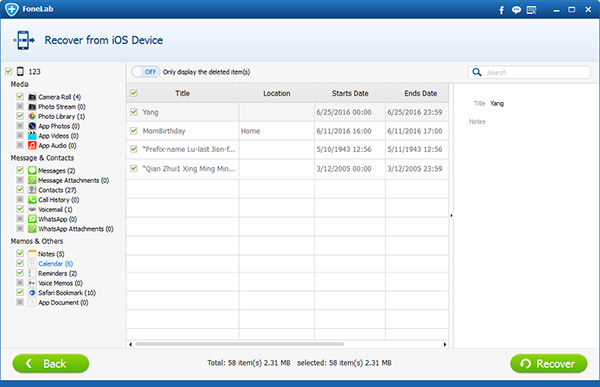
Task: Uncheck the Photo Library checkbox
Action: point(20,116)
